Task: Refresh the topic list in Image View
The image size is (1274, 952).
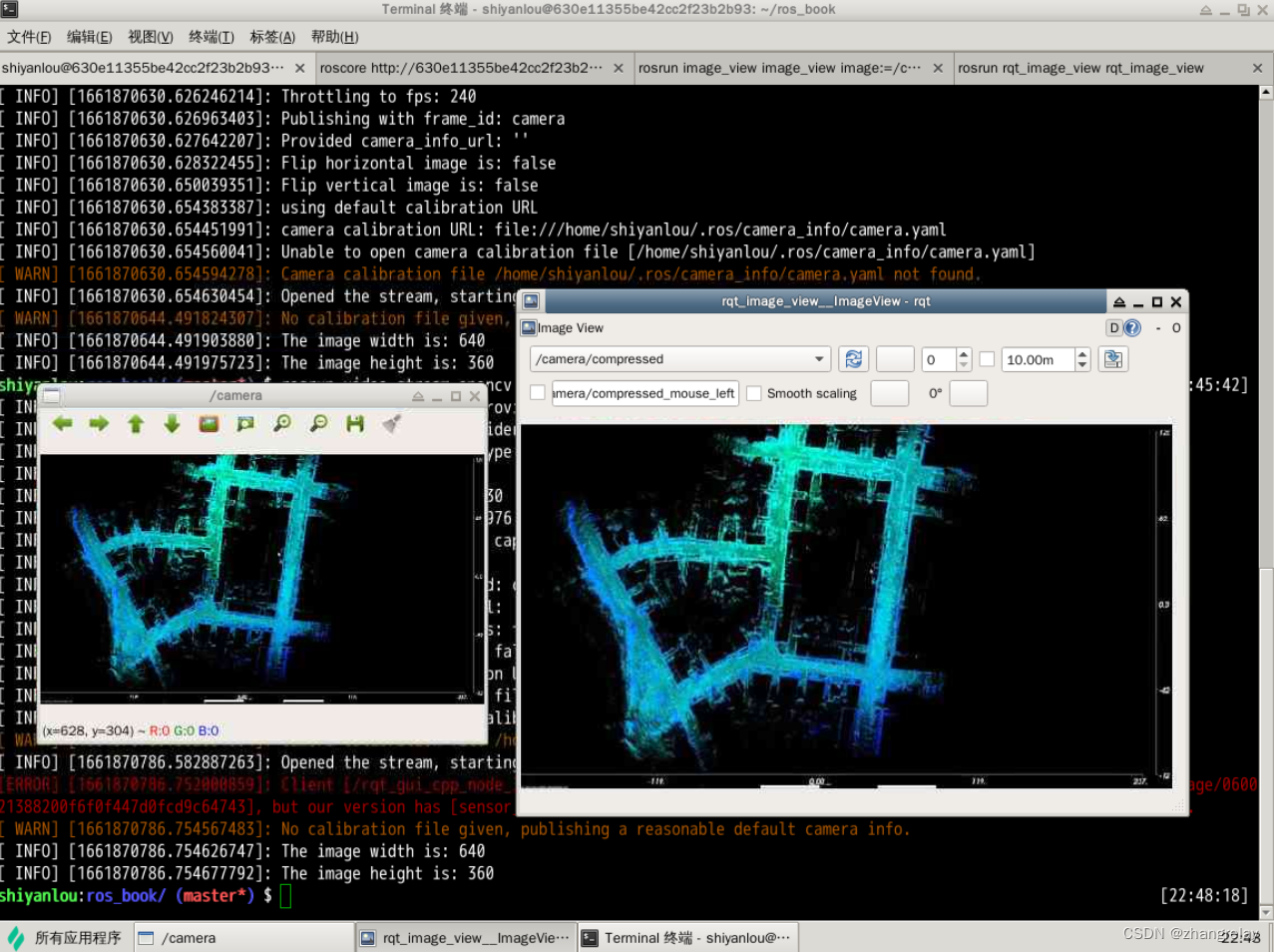Action: click(x=854, y=359)
